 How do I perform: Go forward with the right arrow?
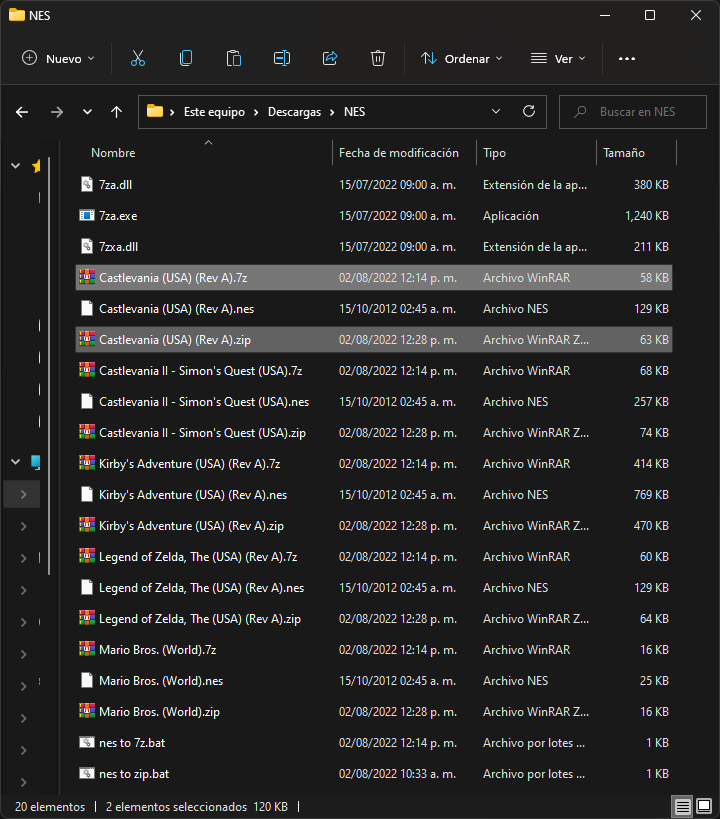(56, 112)
